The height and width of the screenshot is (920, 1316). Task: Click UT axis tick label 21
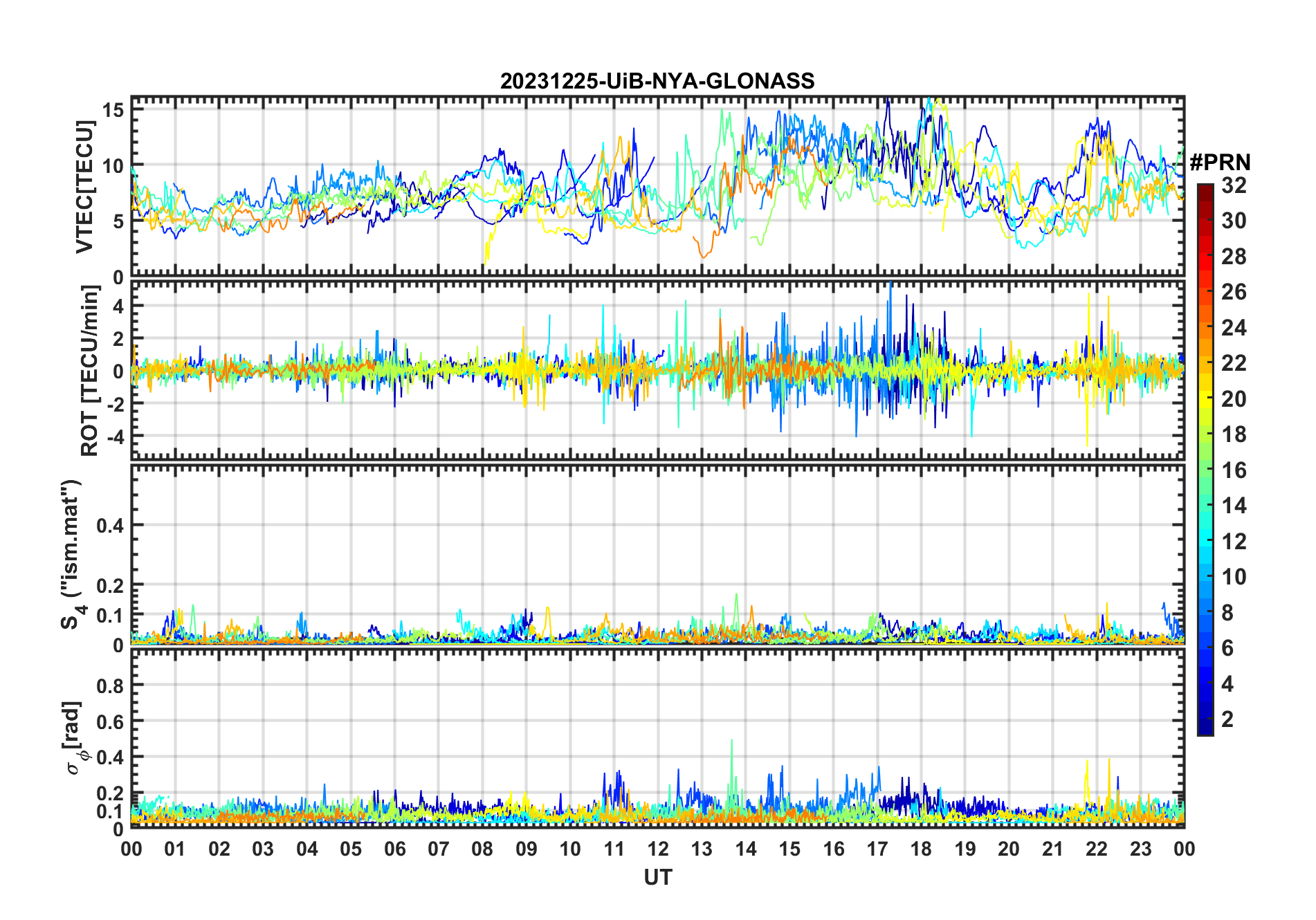click(x=1053, y=849)
